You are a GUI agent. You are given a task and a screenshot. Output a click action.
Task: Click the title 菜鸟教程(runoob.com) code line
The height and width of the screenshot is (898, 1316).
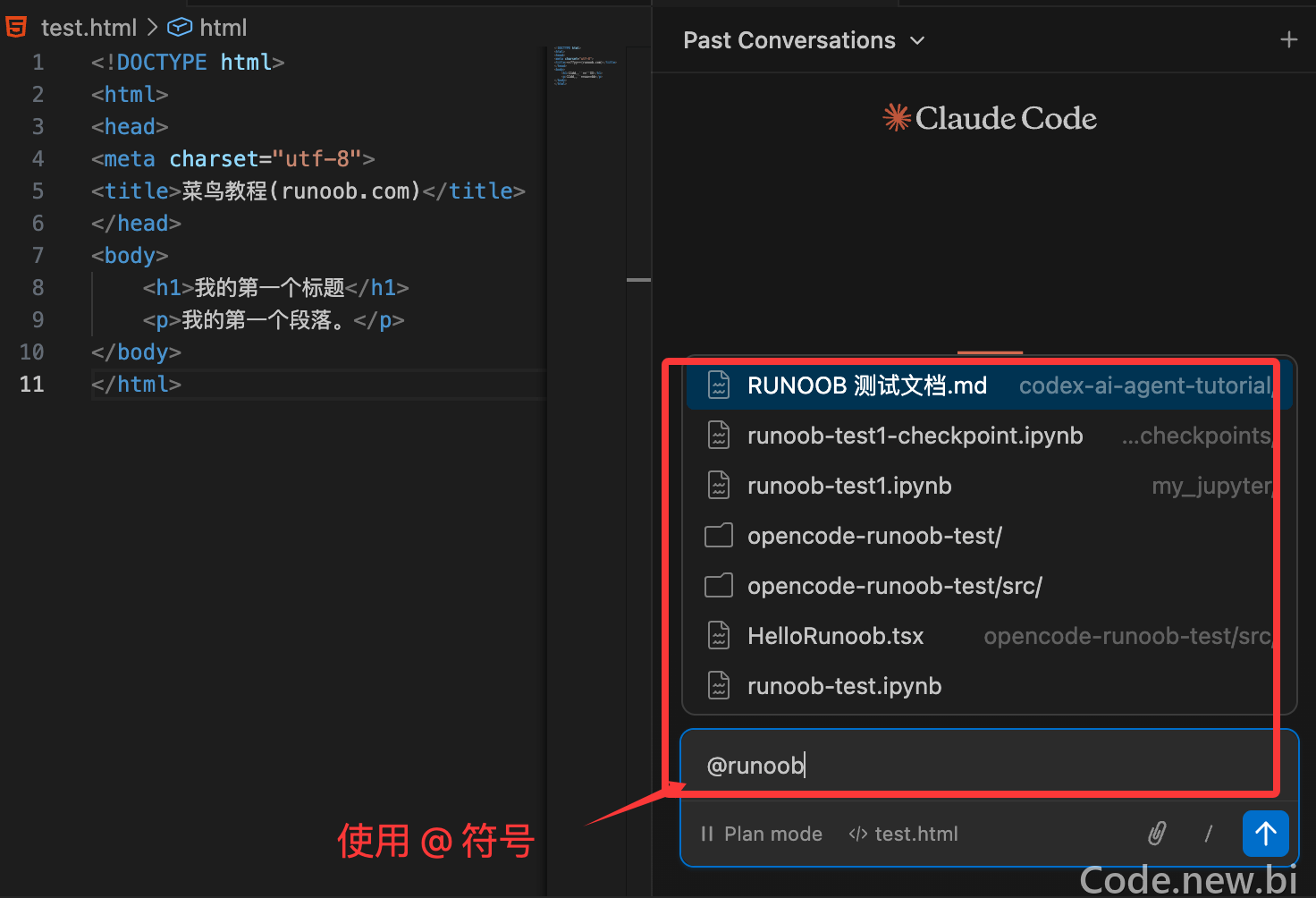(x=308, y=191)
